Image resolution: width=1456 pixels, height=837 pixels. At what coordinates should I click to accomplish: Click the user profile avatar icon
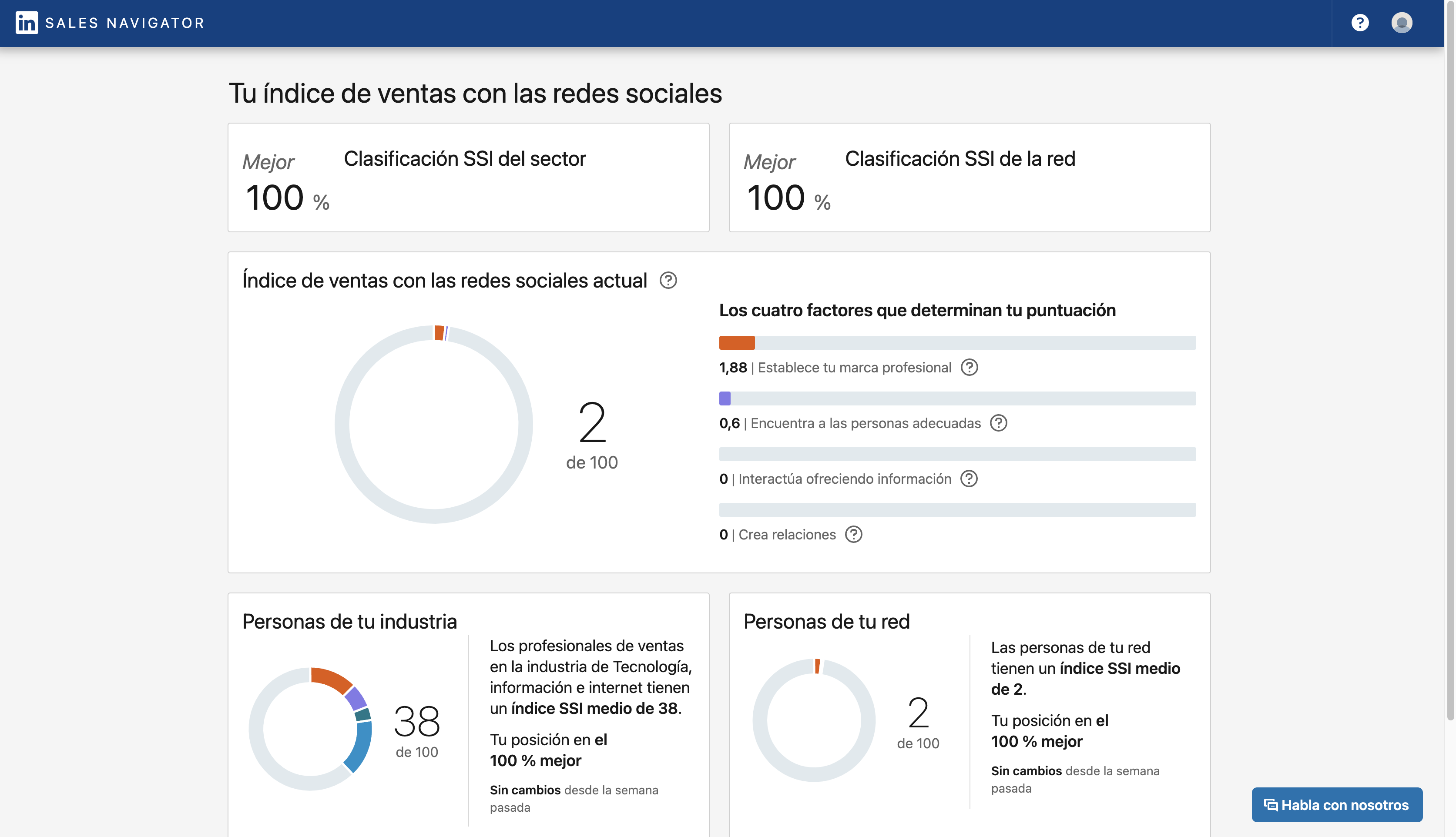[x=1401, y=22]
